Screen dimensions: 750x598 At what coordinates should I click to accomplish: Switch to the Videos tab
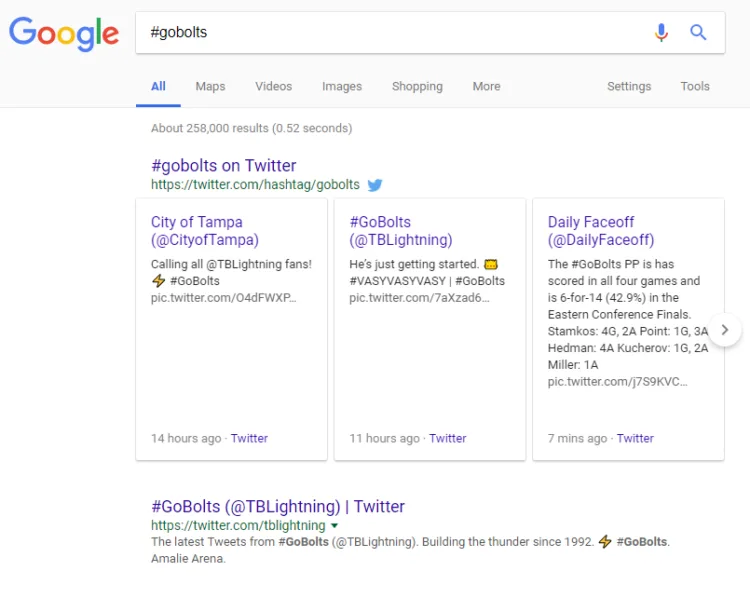[274, 87]
